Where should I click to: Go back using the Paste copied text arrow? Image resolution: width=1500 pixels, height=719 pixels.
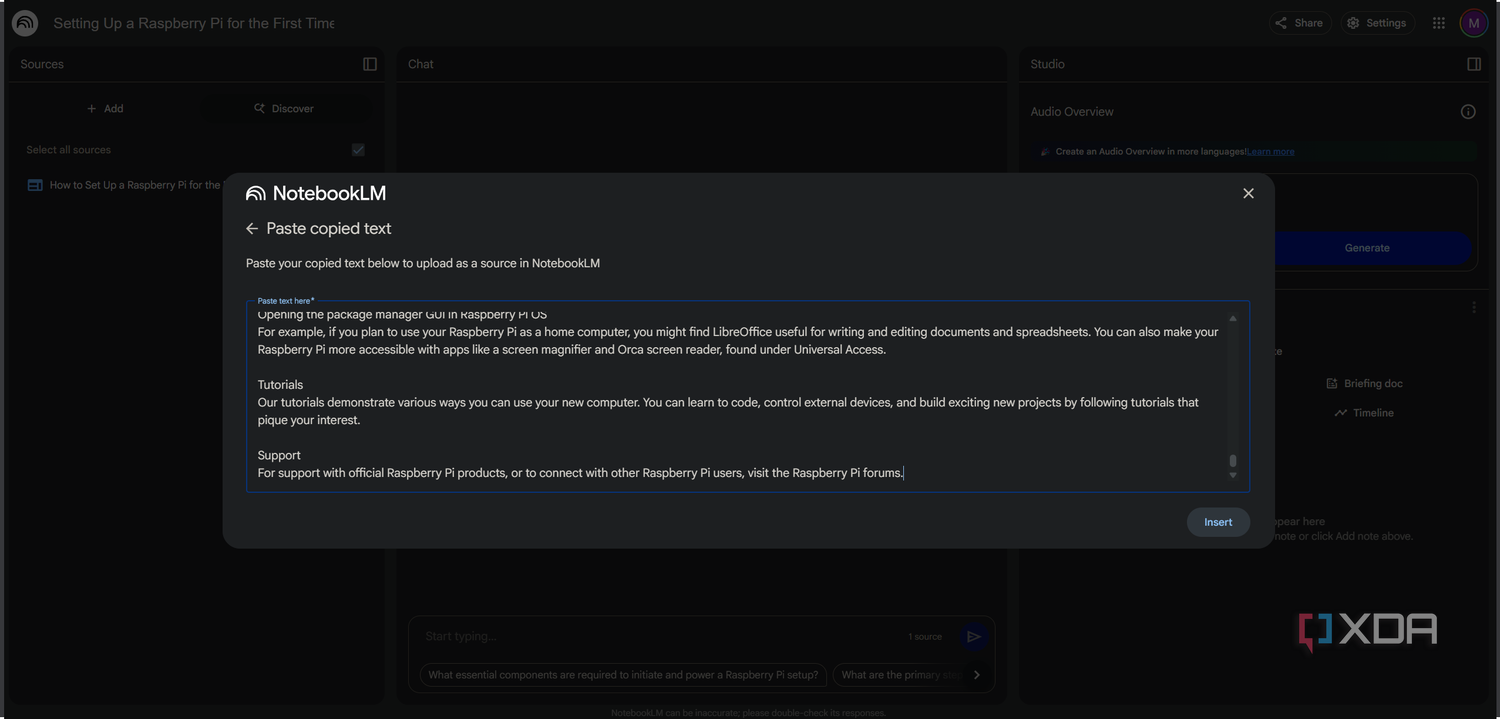coord(252,229)
